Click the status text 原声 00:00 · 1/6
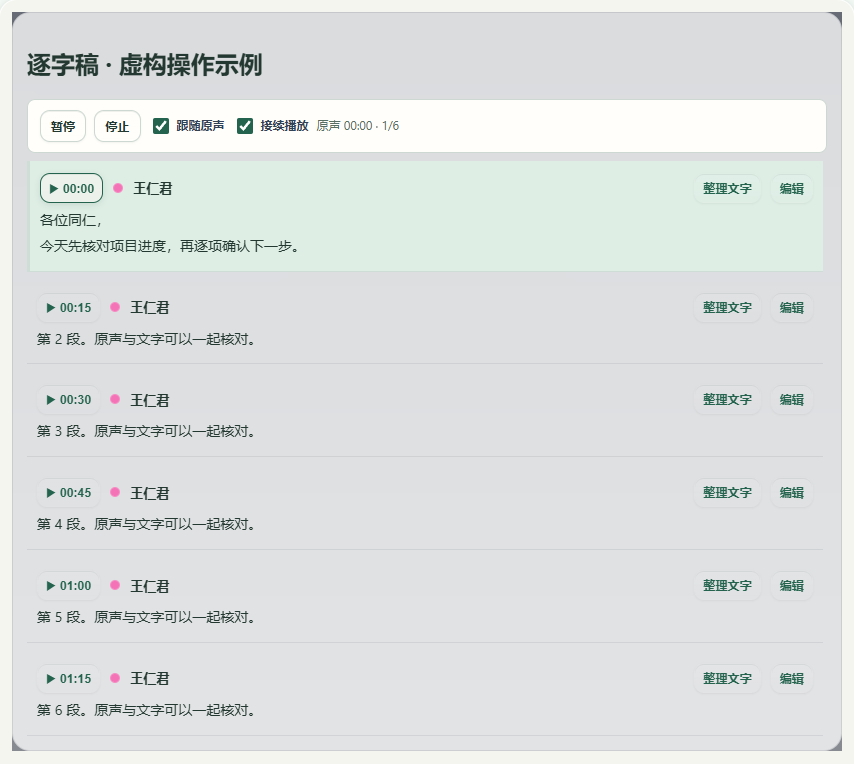The width and height of the screenshot is (854, 764). [358, 126]
